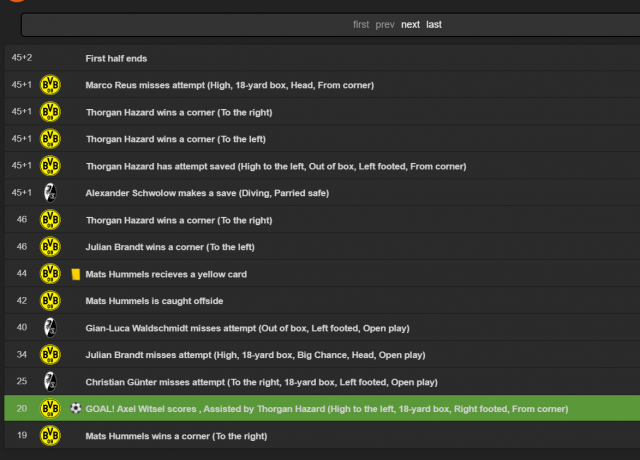
Task: Click the yellow card icon beside Mats Hummels
Action: 76,274
